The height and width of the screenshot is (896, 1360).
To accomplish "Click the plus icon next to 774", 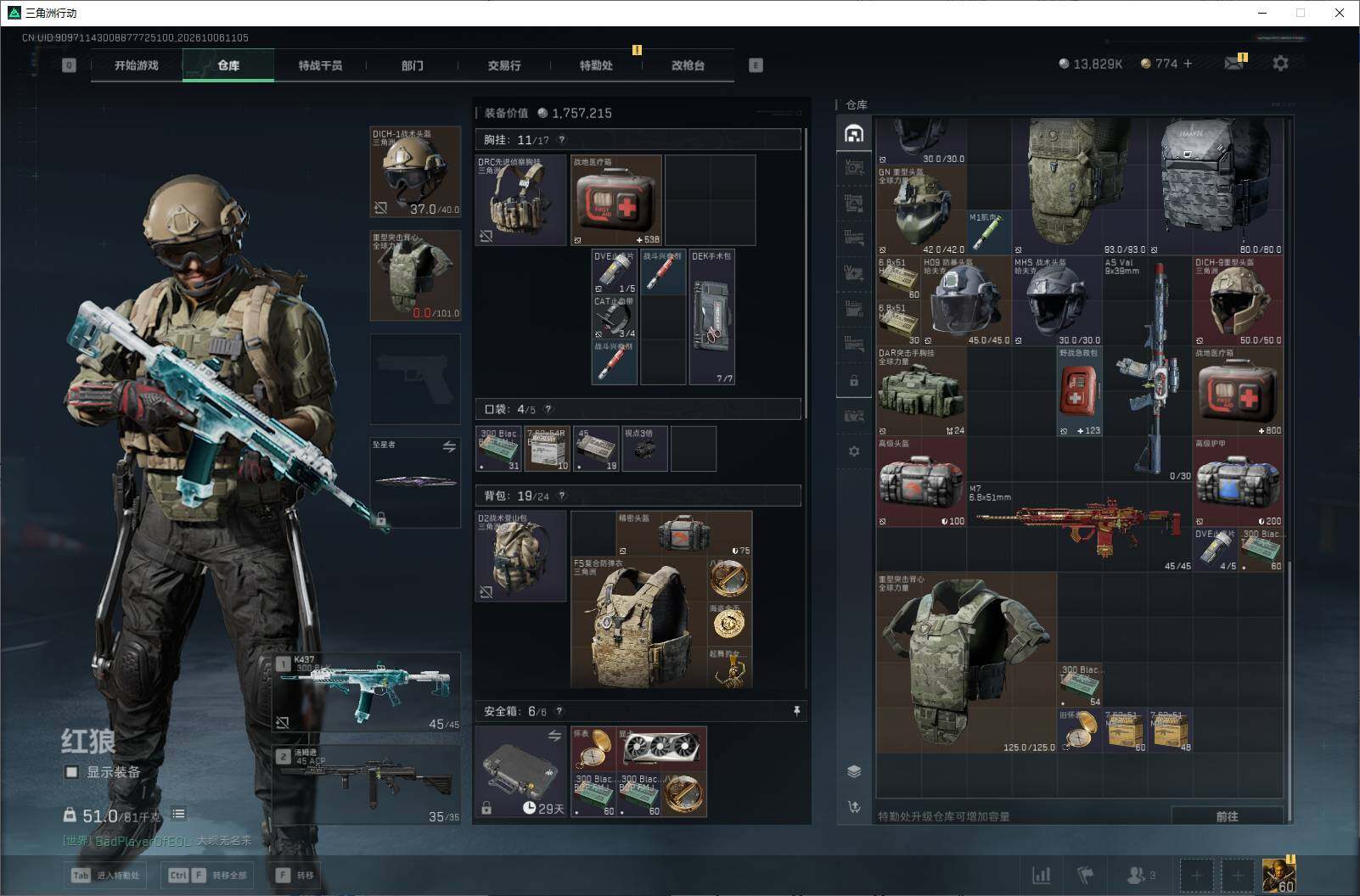I will pyautogui.click(x=1188, y=64).
